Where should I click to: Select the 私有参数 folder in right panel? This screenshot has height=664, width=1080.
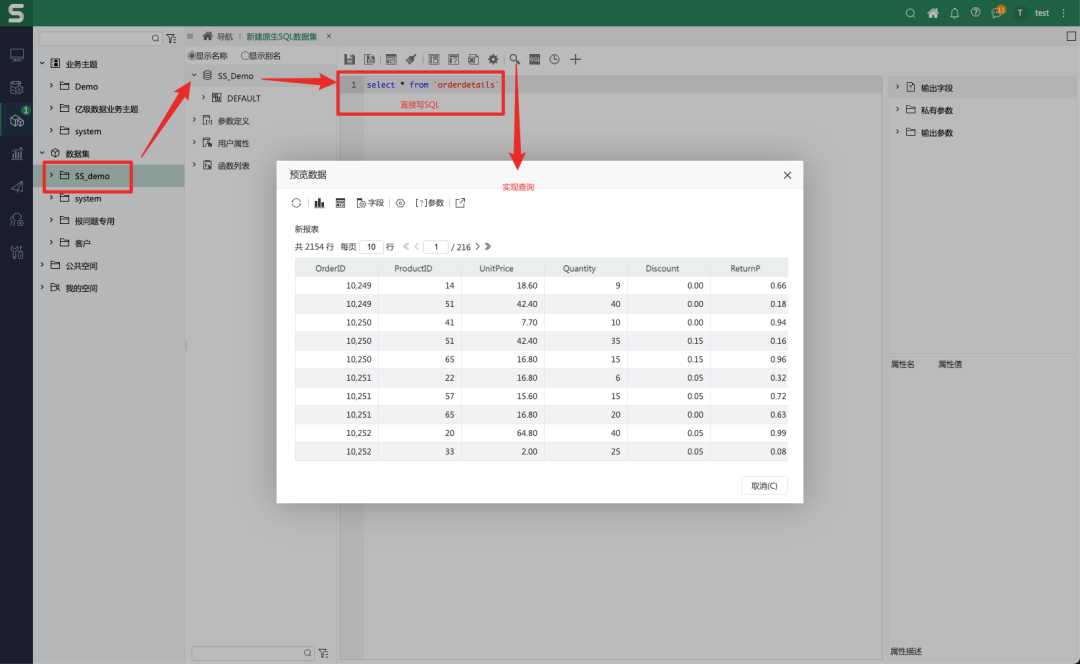coord(936,110)
